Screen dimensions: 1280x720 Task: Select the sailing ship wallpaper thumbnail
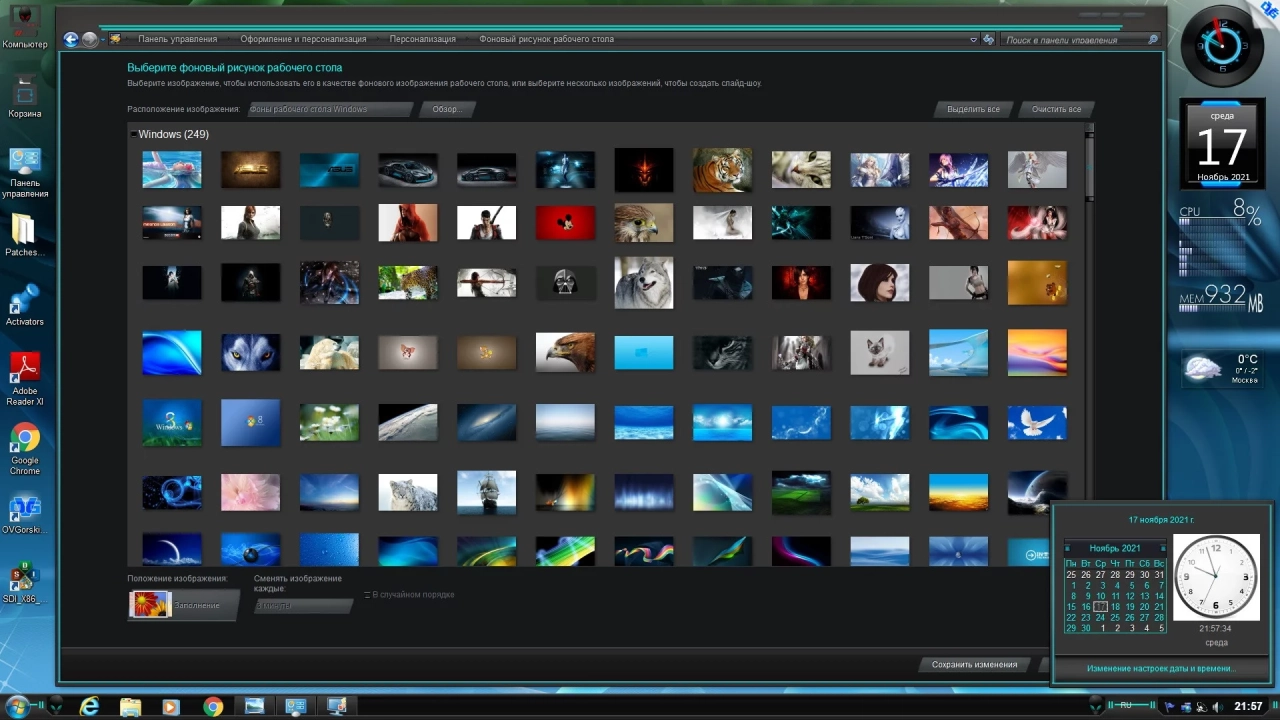pyautogui.click(x=486, y=492)
